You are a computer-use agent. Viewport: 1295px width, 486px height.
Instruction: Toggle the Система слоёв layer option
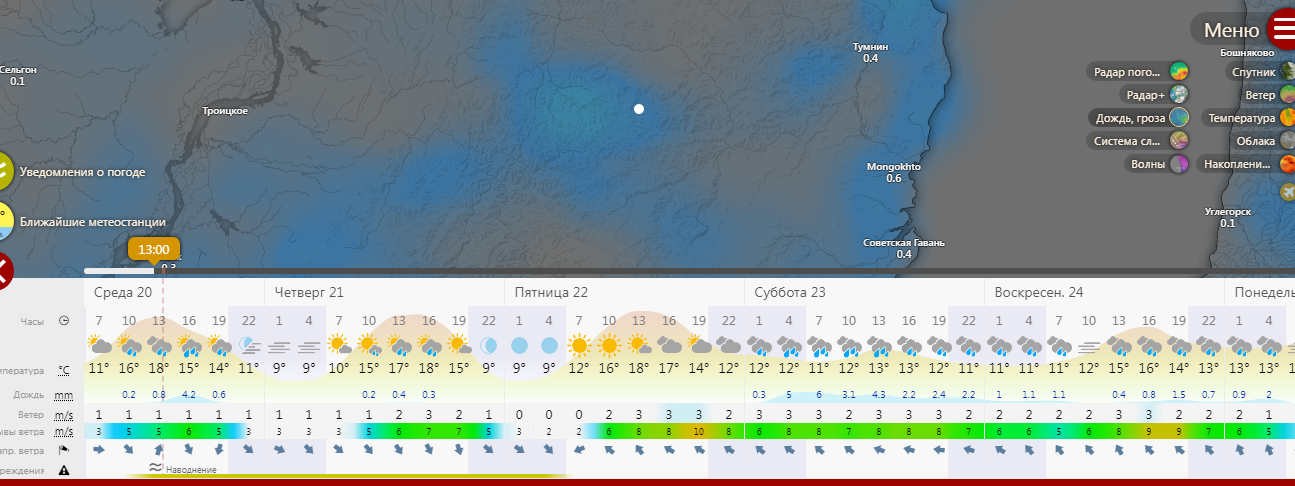1180,141
